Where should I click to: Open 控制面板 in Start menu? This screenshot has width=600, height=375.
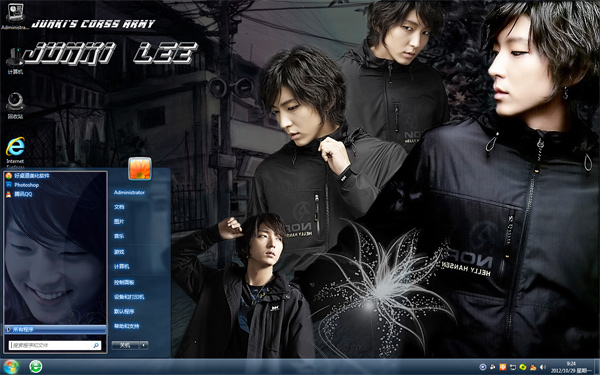pos(124,282)
